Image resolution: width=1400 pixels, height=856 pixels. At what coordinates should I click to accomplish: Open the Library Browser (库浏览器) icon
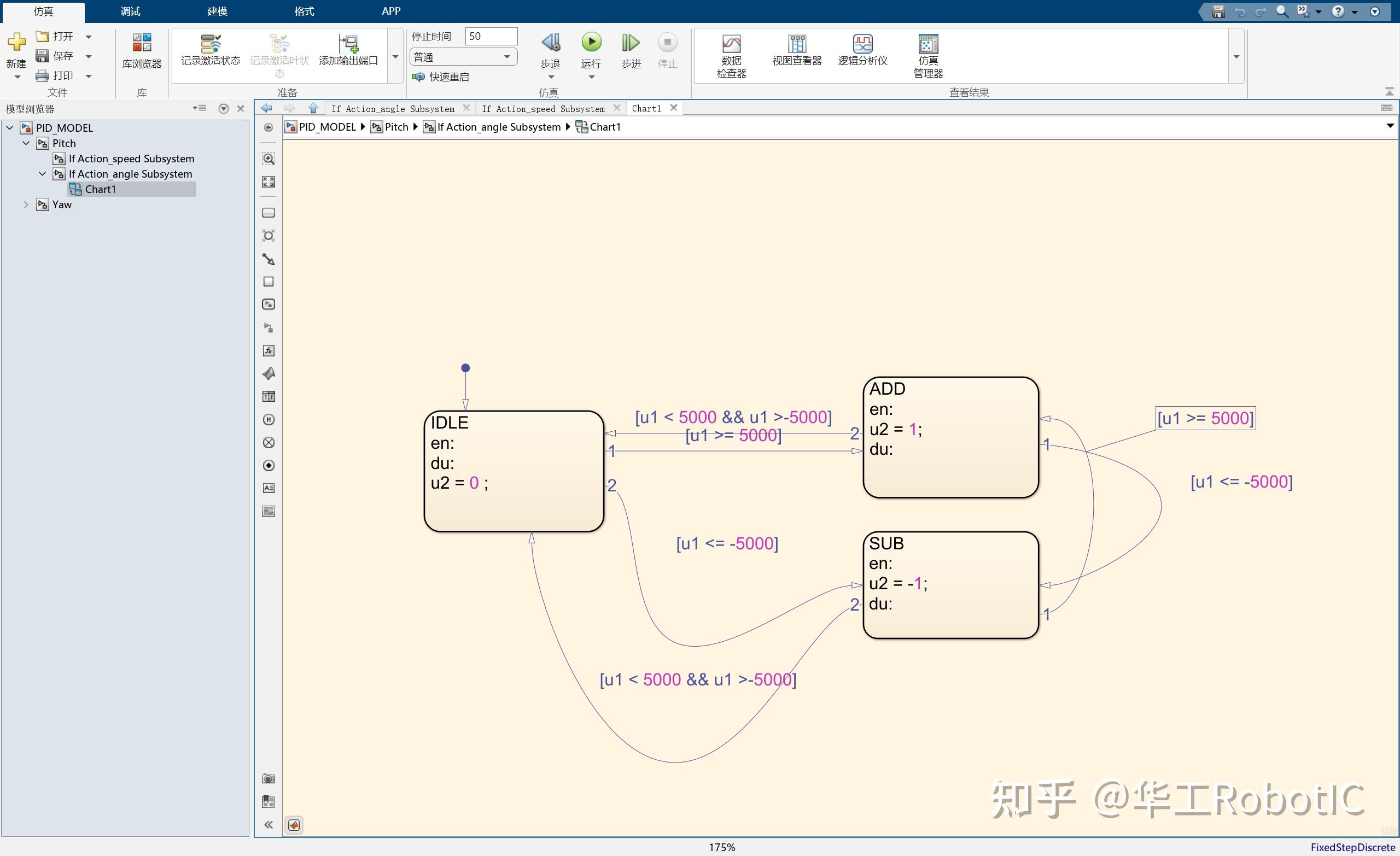click(x=142, y=43)
